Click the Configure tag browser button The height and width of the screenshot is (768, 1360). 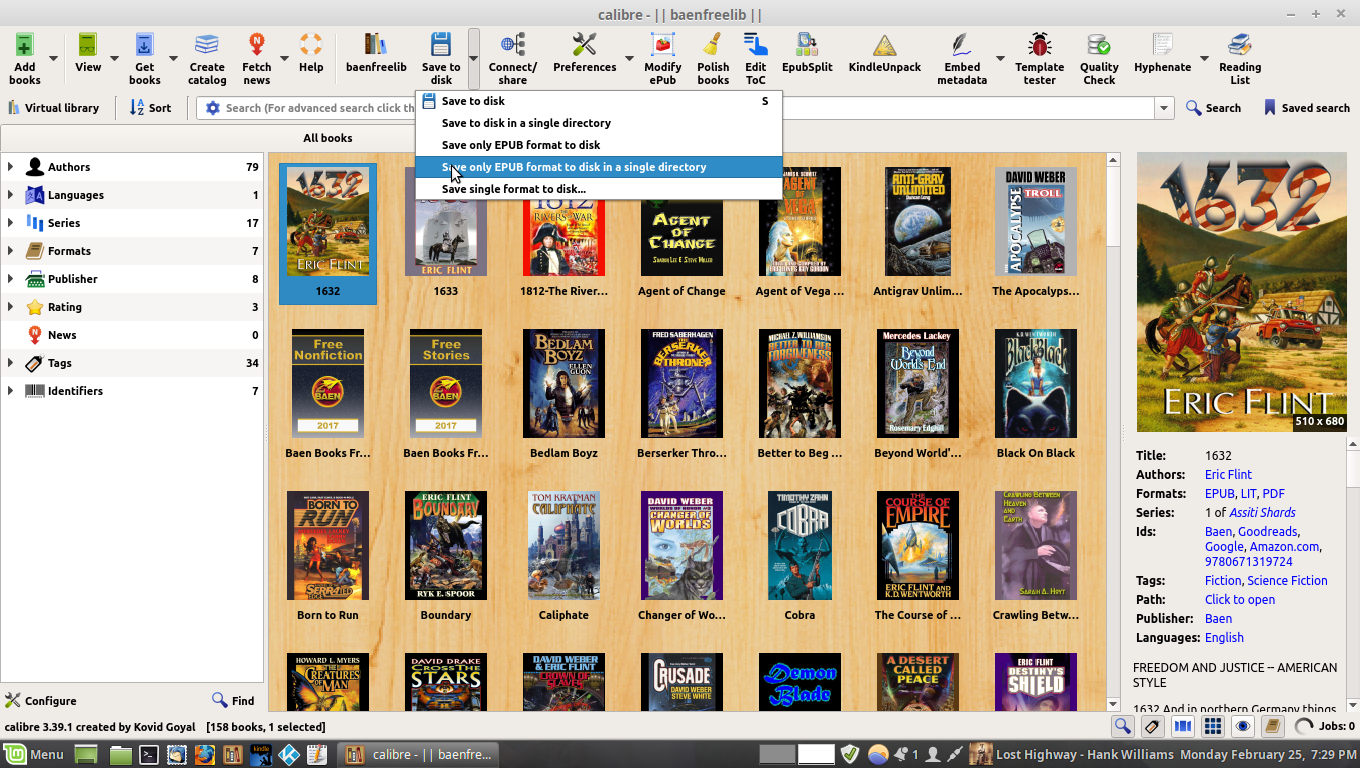(x=41, y=701)
